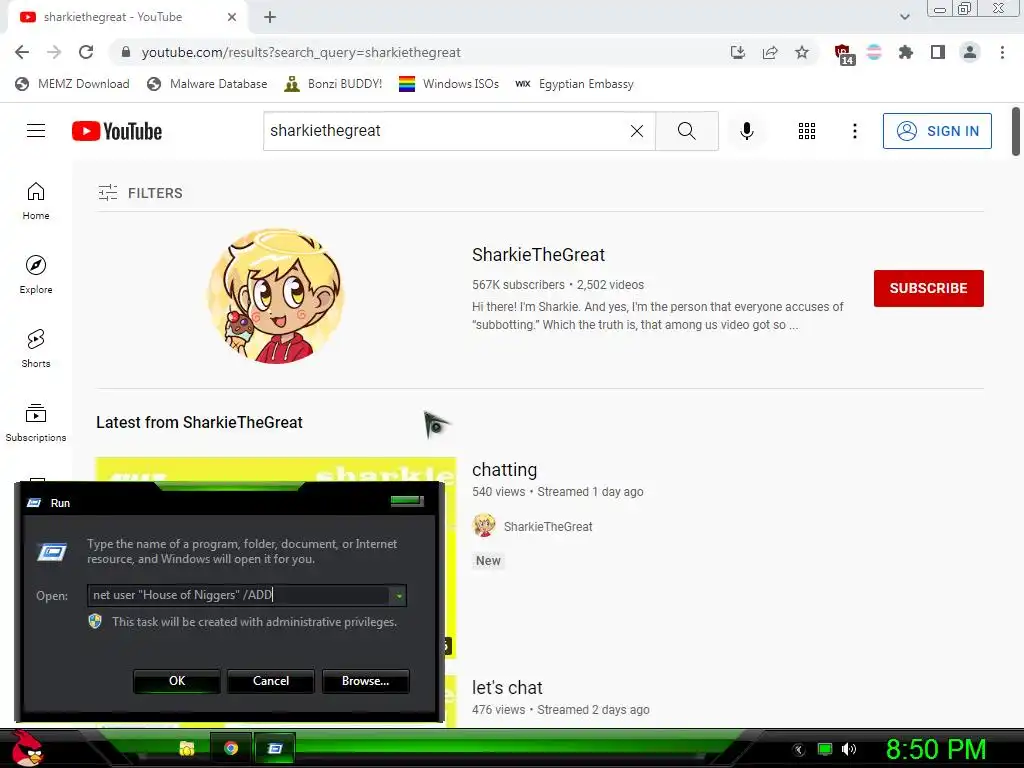This screenshot has width=1024, height=768.
Task: Reload the YouTube results page
Action: point(86,52)
